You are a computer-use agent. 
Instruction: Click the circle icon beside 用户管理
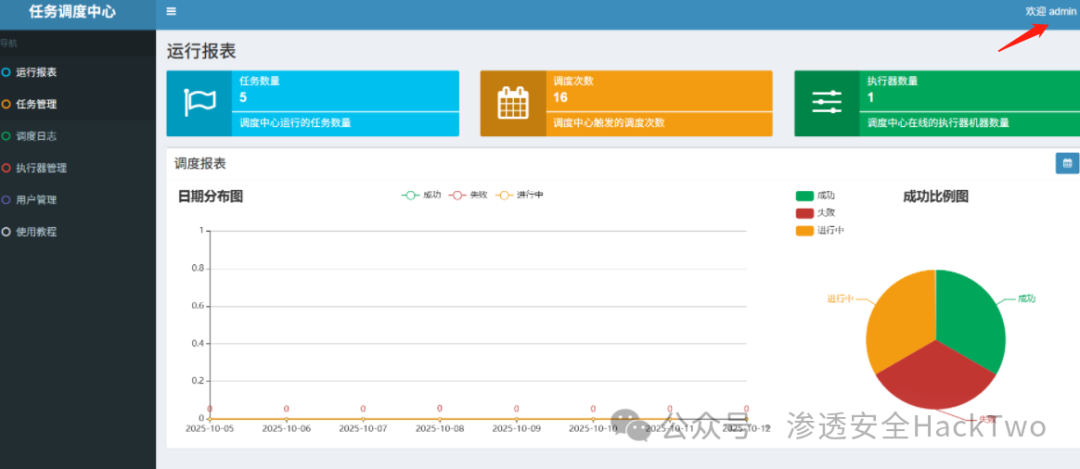click(6, 200)
